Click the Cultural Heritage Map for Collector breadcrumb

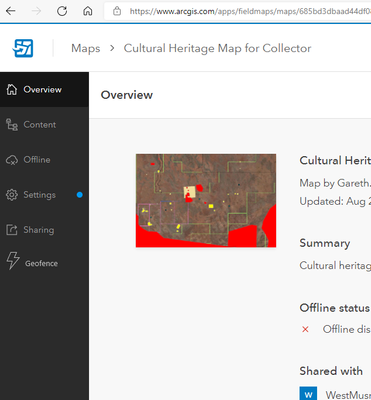pyautogui.click(x=217, y=48)
